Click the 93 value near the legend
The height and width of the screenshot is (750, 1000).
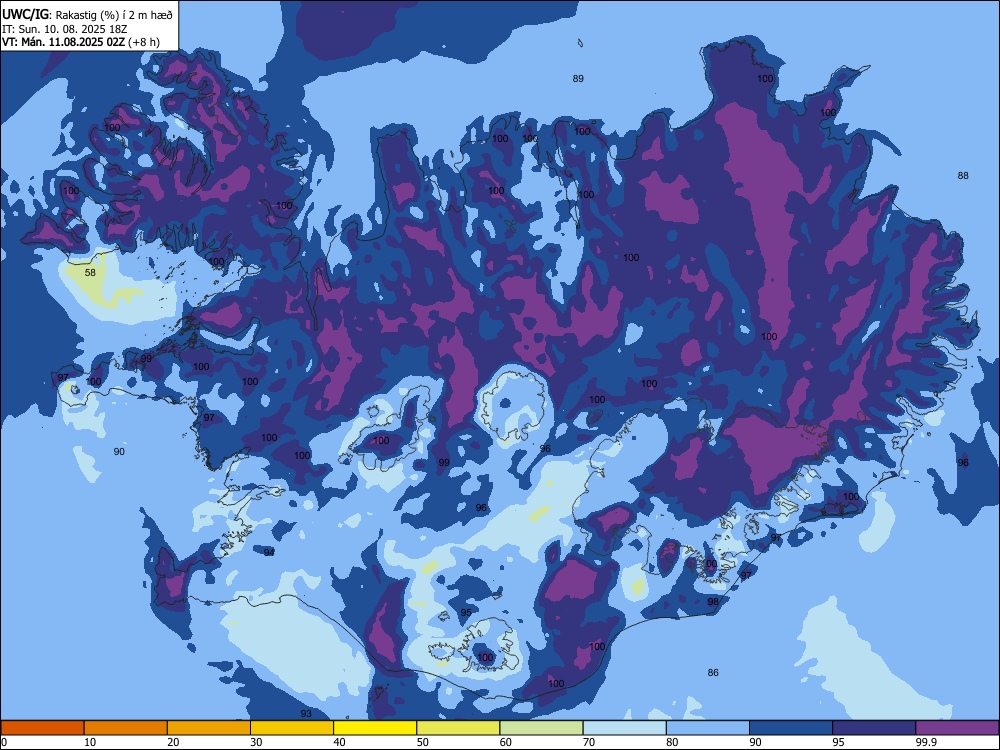(x=306, y=713)
